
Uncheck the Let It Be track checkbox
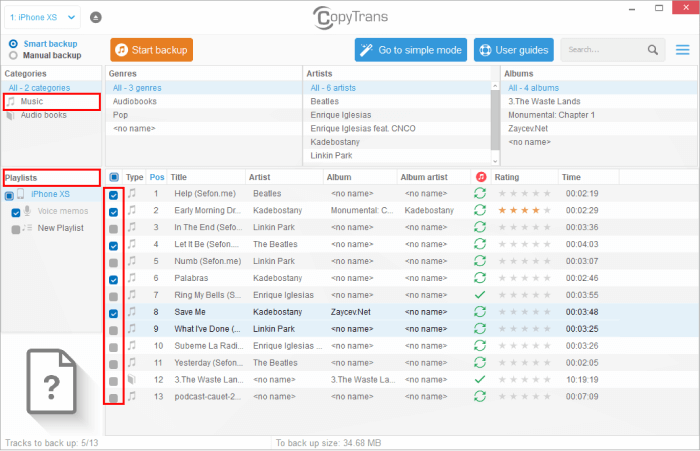pos(113,246)
